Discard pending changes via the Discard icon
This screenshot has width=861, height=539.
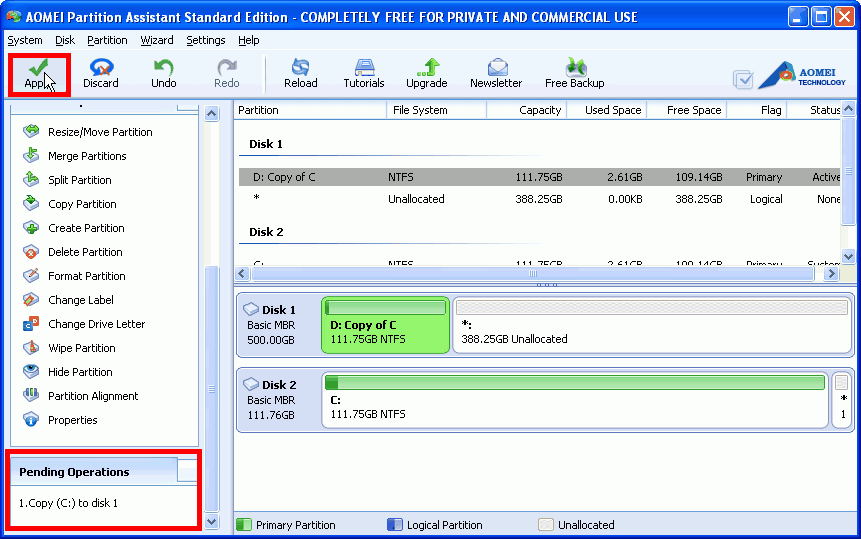click(101, 75)
